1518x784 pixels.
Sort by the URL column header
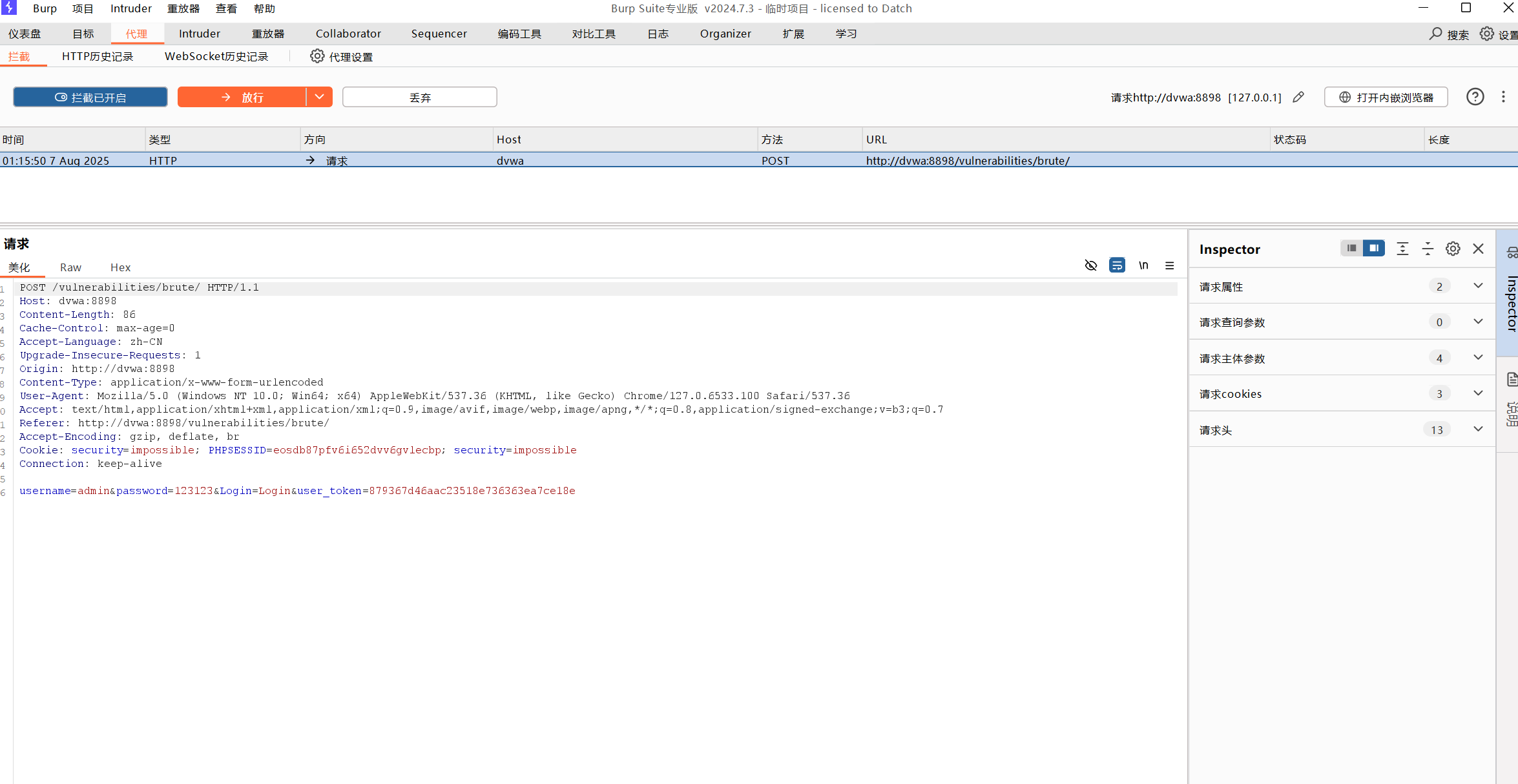tap(1066, 139)
